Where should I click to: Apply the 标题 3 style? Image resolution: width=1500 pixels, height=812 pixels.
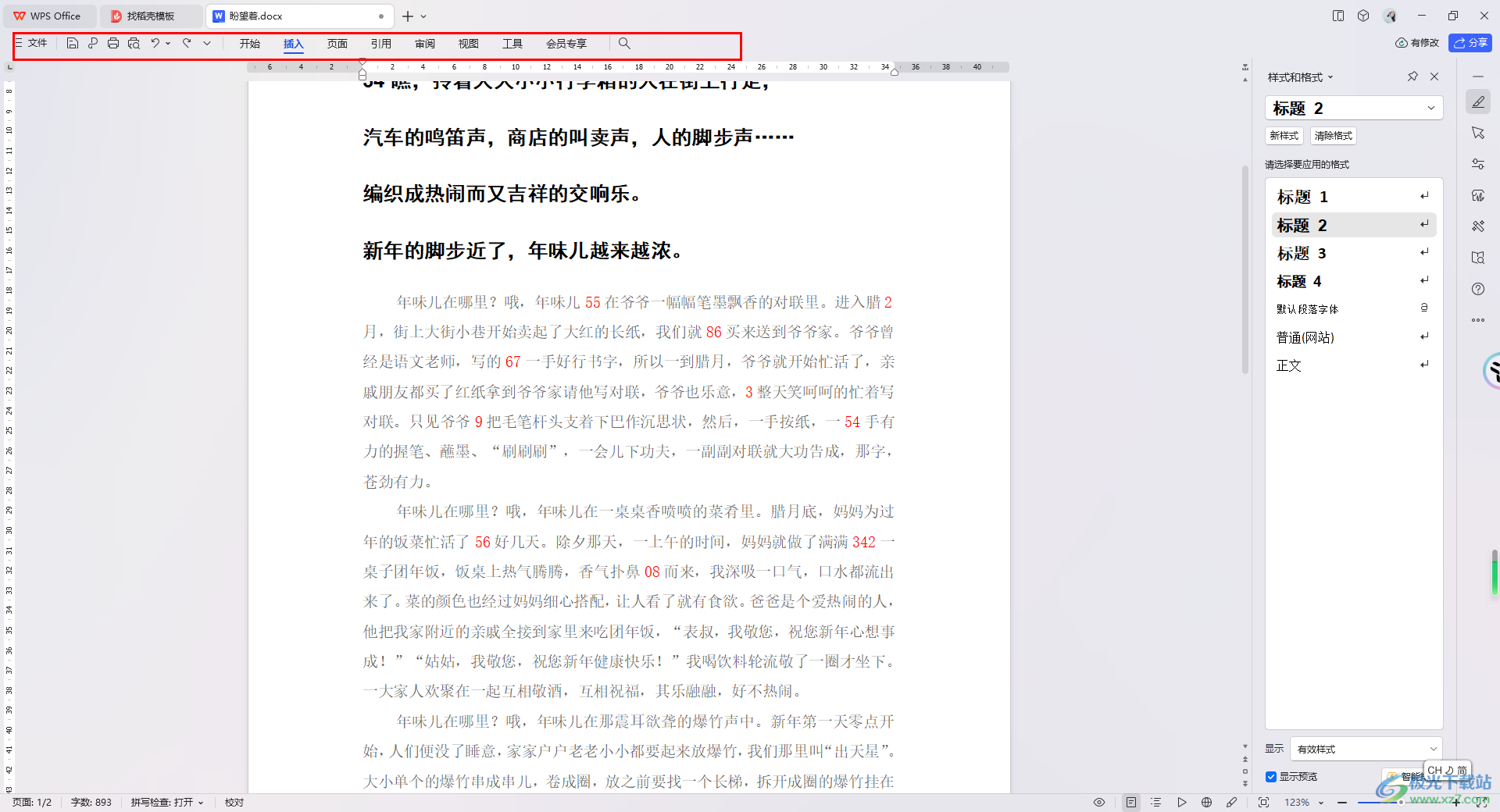click(x=1354, y=253)
